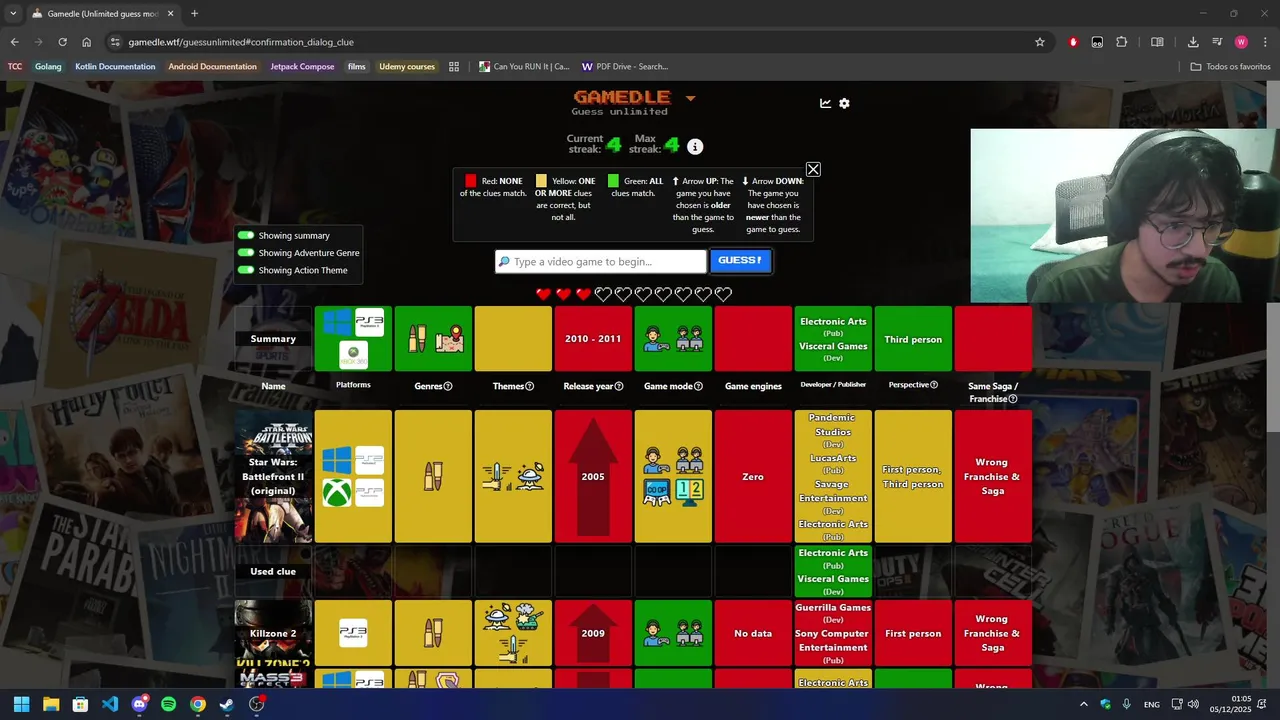Click the Used clue row label
The width and height of the screenshot is (1280, 720).
[273, 571]
